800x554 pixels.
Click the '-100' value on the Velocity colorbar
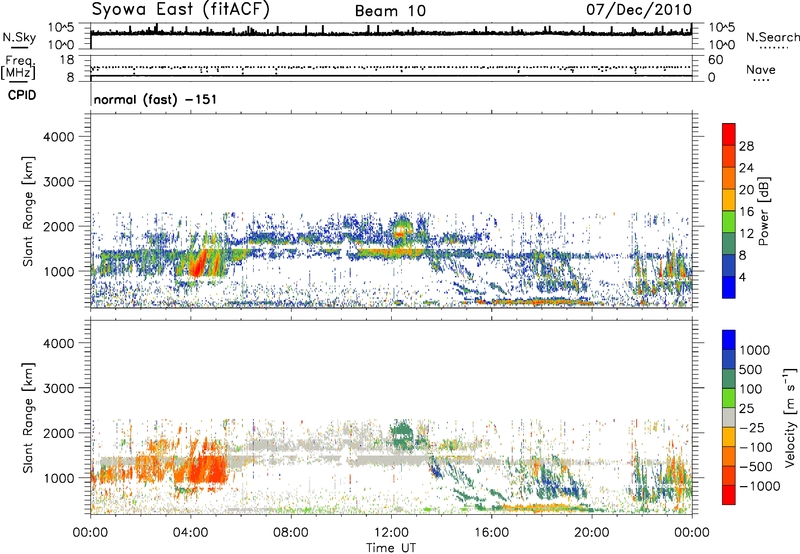pos(756,447)
